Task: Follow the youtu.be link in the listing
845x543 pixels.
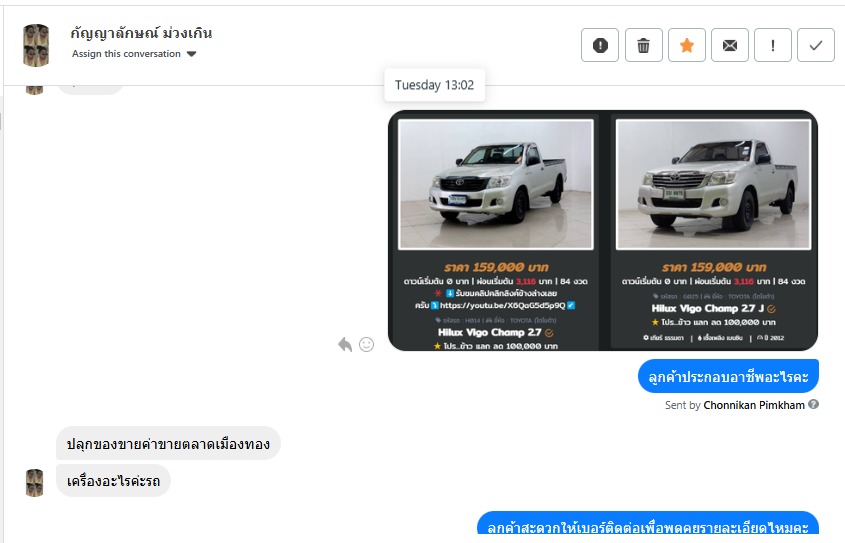Action: point(503,305)
